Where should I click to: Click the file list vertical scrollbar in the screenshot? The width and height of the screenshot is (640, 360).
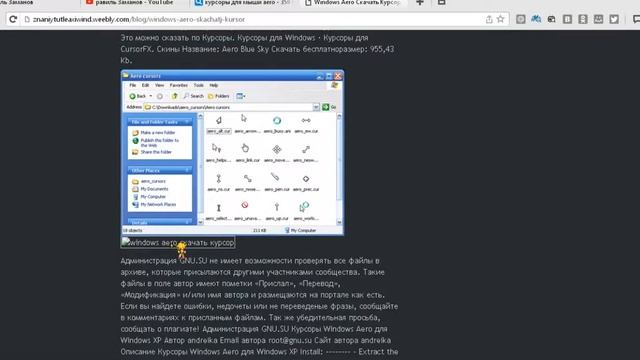click(x=339, y=169)
